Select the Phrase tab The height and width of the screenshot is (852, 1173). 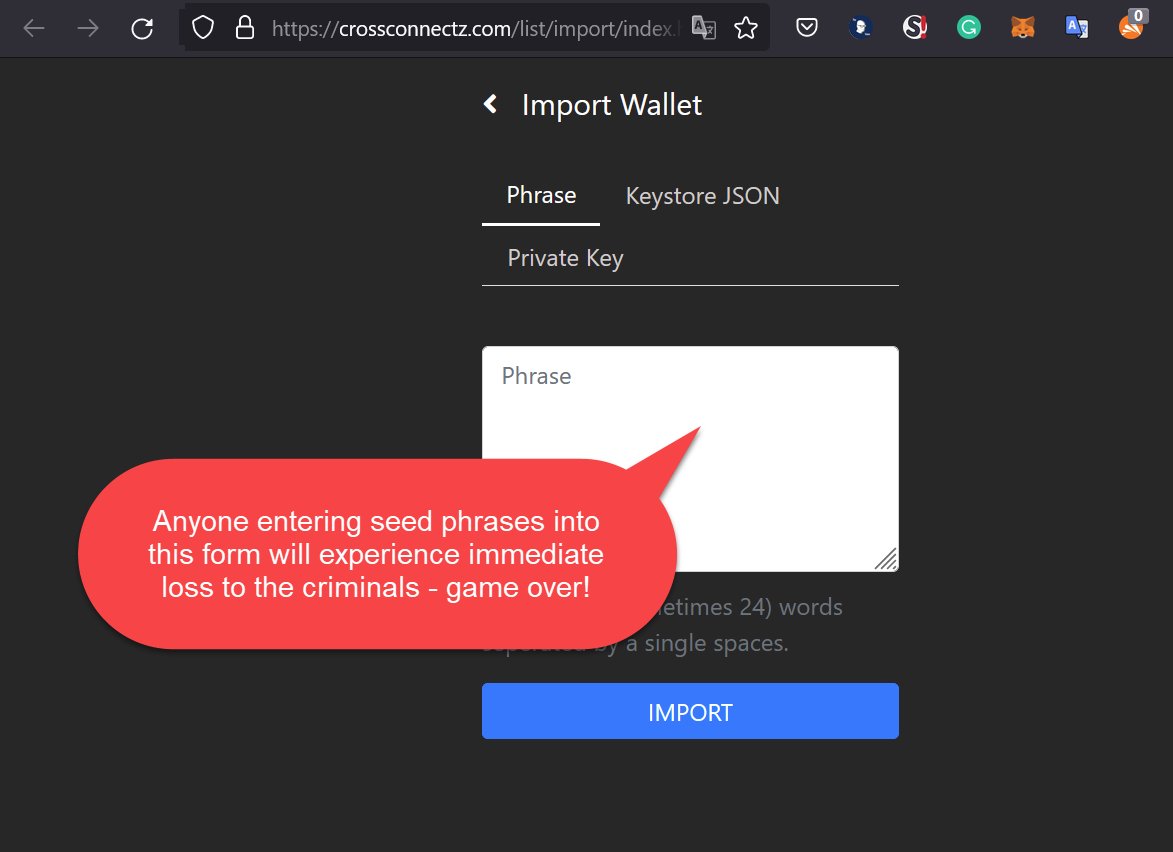click(540, 195)
